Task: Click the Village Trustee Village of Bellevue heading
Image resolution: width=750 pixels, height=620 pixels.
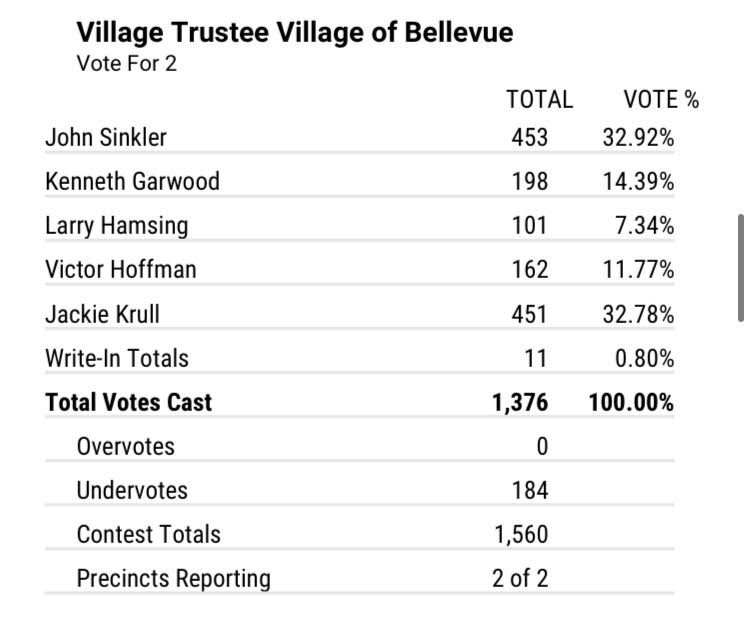Action: click(x=295, y=33)
